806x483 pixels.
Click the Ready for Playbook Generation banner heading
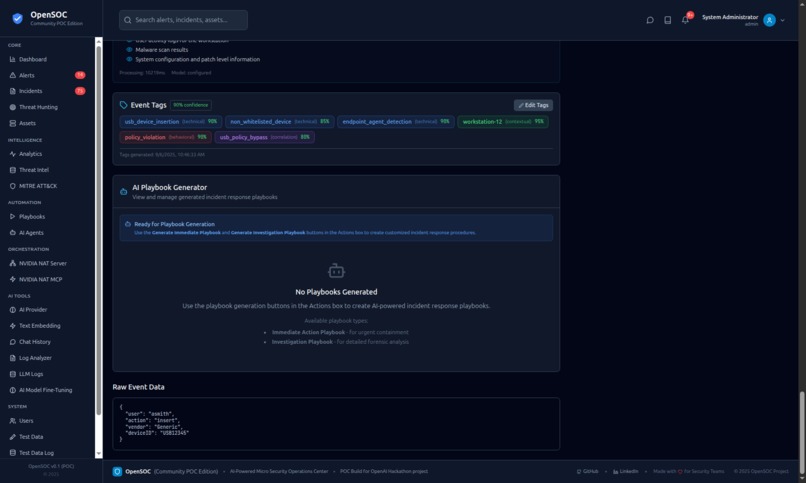pyautogui.click(x=174, y=225)
